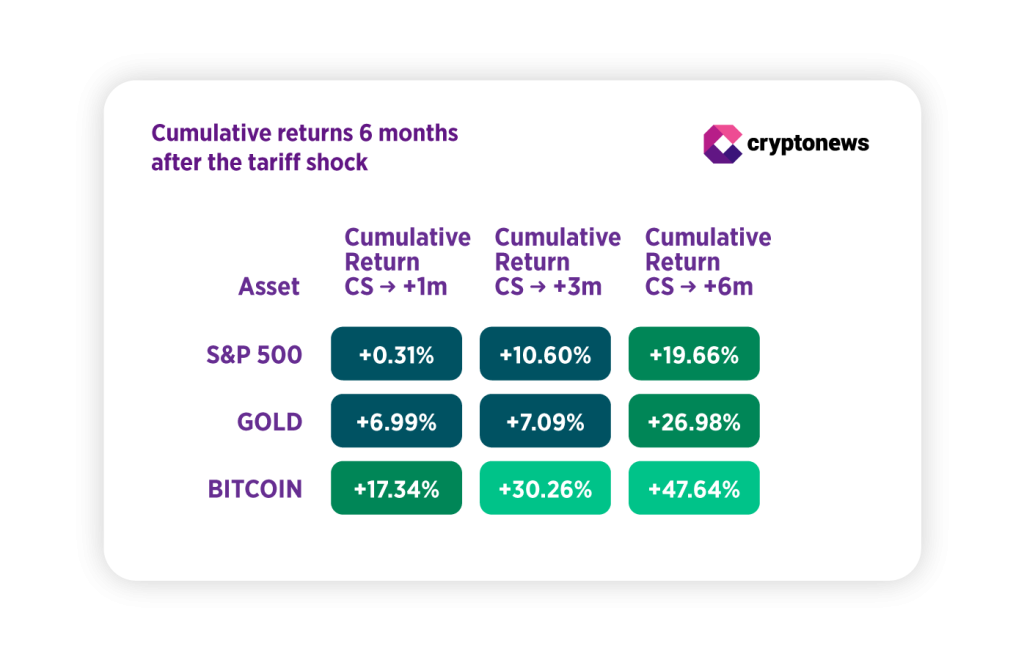Click the BITCOIN row label
This screenshot has height=660, width=1024.
[x=255, y=489]
